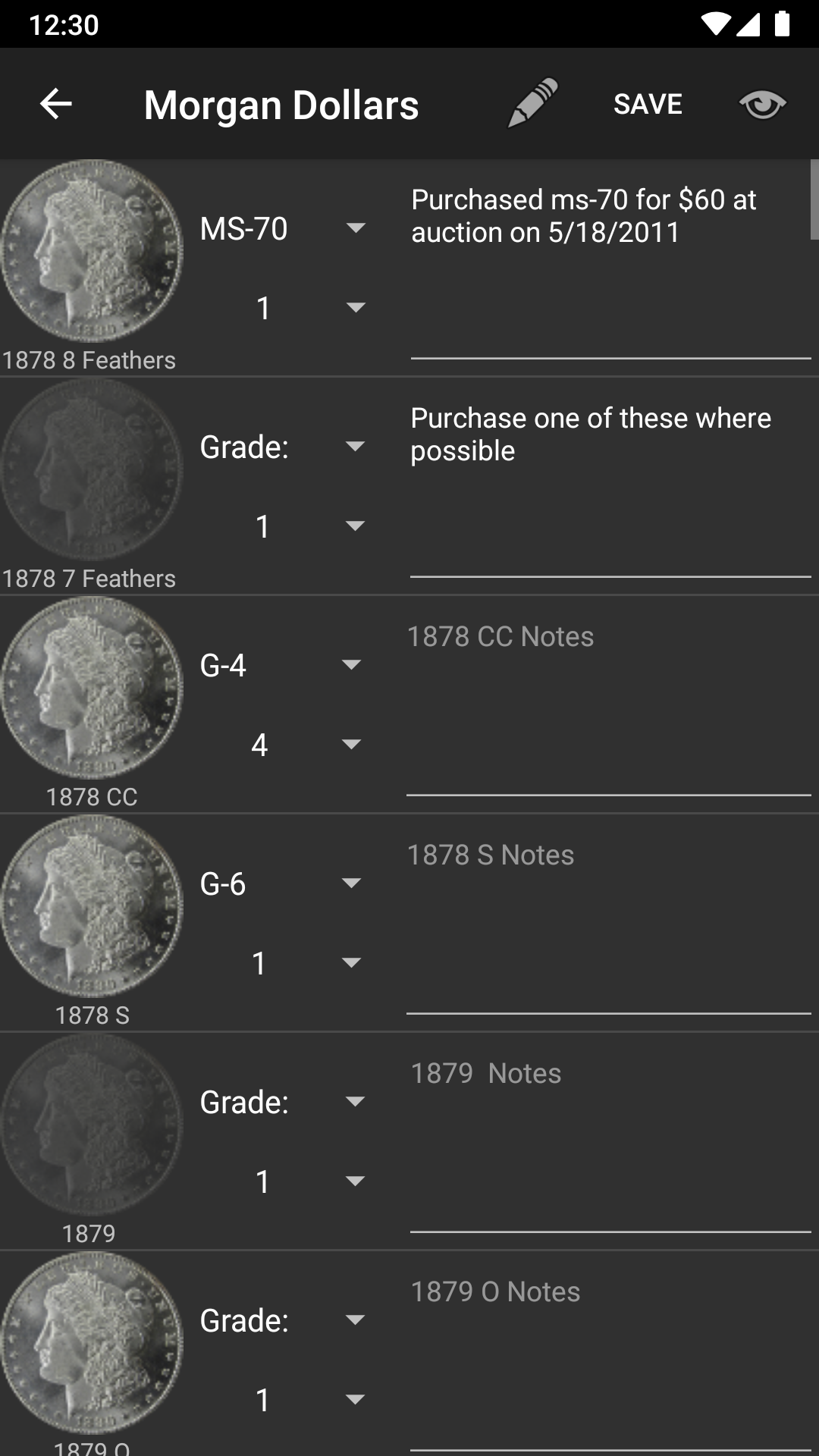Open the 1879 O coin image
The height and width of the screenshot is (1456, 819).
click(91, 1350)
